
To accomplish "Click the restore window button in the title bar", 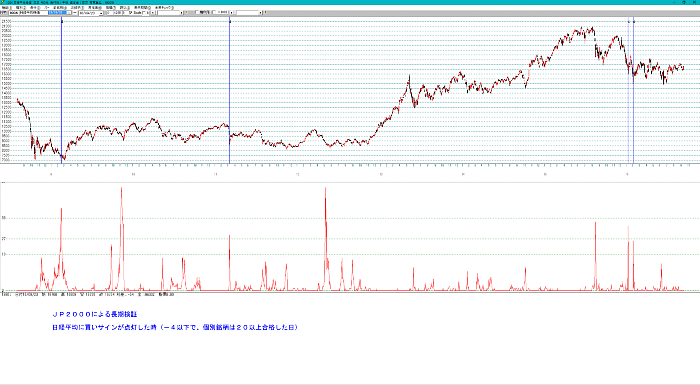I will 683,2.
